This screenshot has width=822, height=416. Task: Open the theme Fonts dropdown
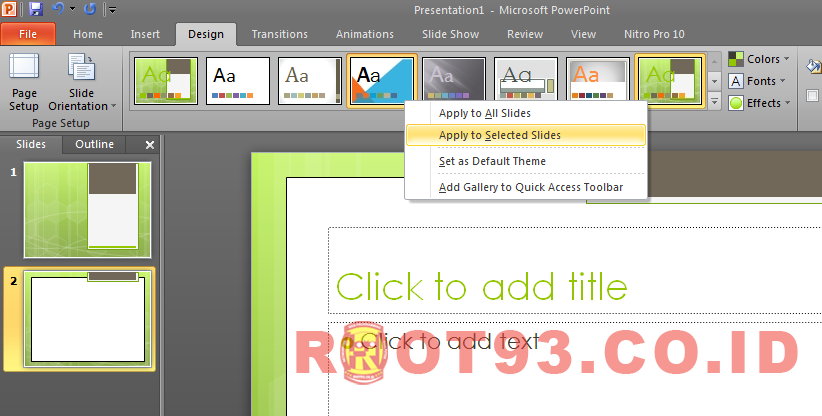757,81
